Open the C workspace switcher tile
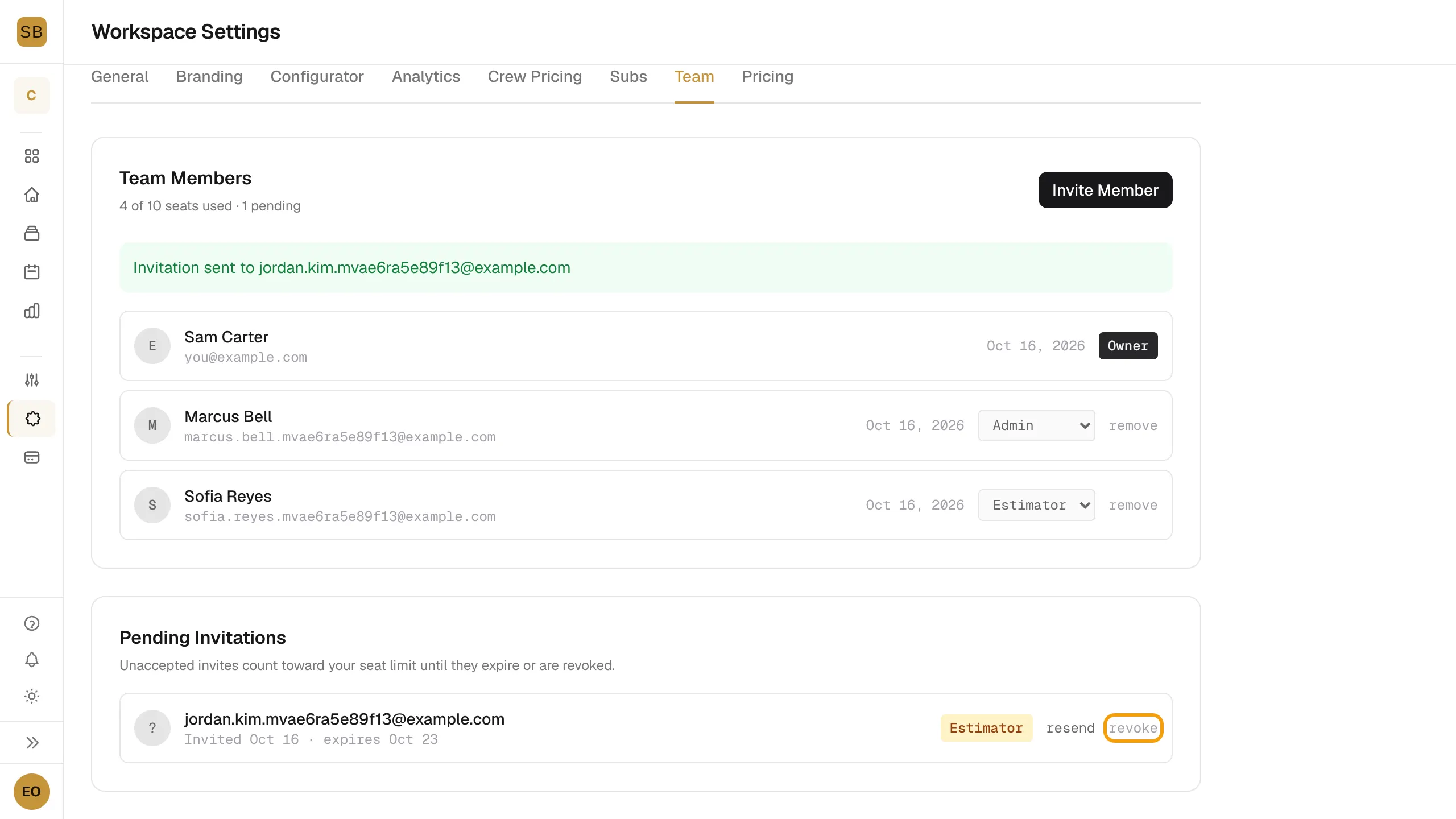This screenshot has height=819, width=1456. tap(31, 96)
